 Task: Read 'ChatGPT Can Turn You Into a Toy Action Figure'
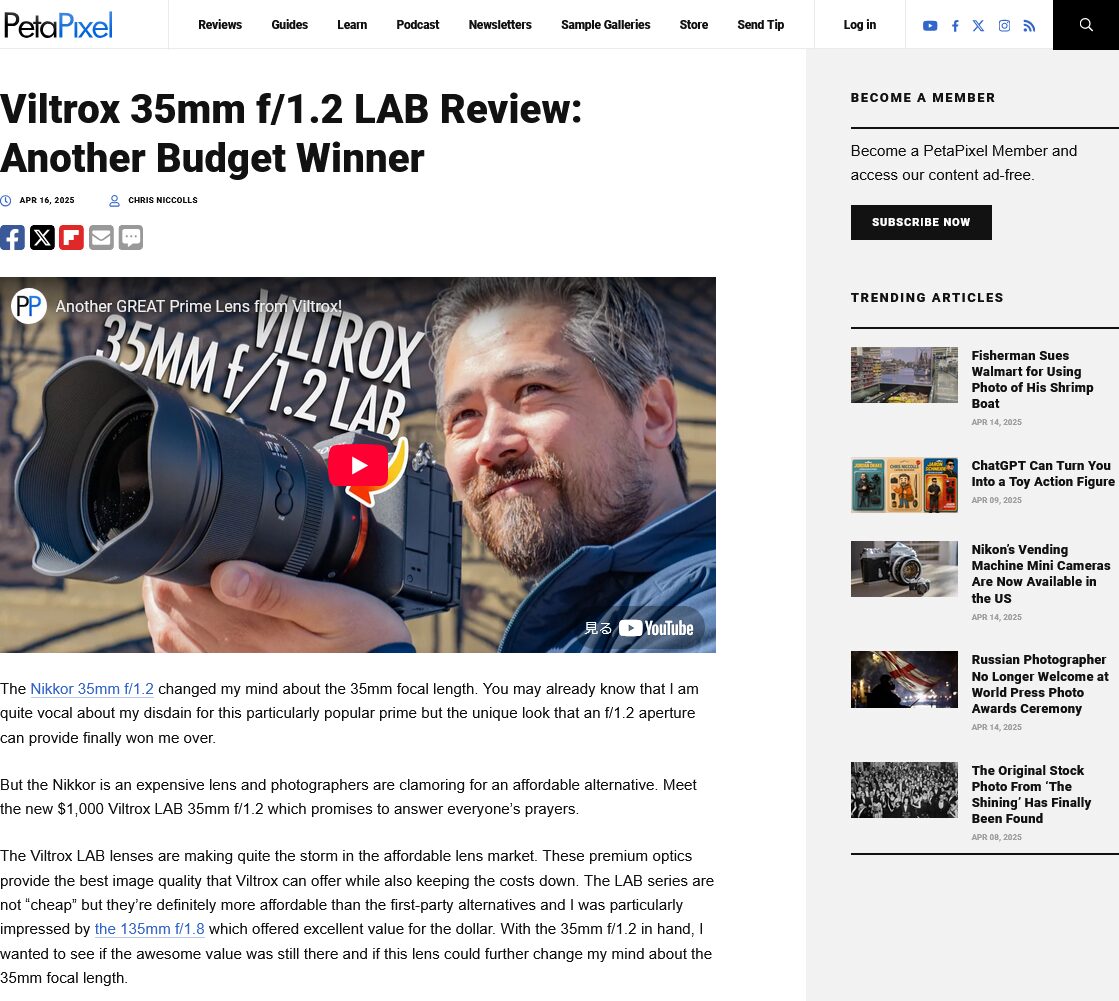(1043, 473)
